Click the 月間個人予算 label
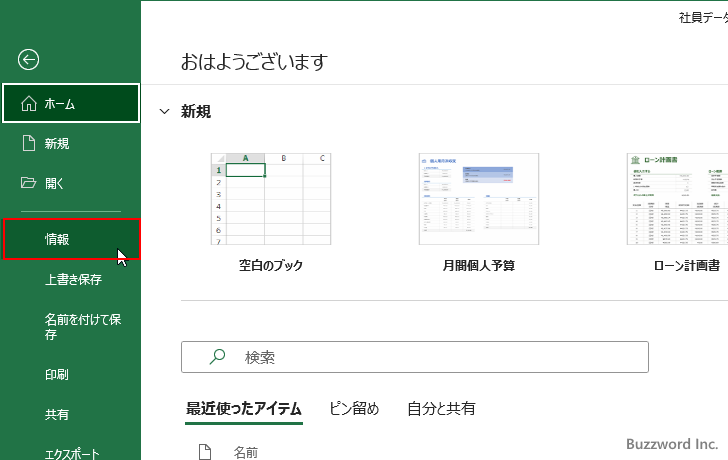 point(479,266)
